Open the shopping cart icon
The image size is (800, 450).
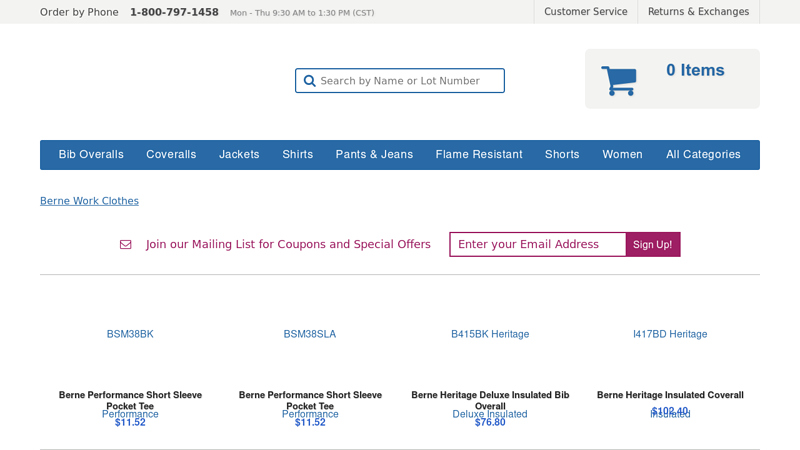(618, 81)
